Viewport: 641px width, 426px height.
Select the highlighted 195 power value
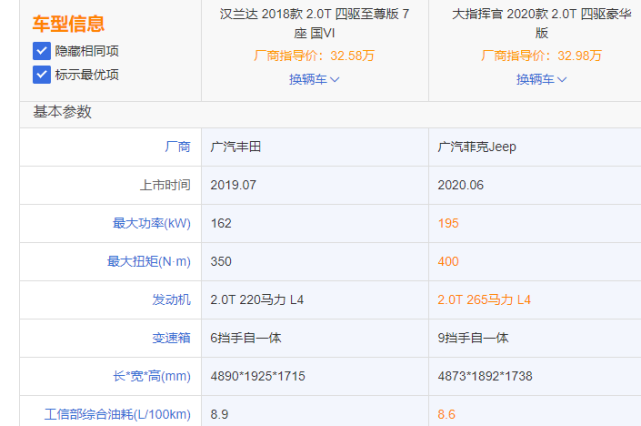click(x=448, y=223)
